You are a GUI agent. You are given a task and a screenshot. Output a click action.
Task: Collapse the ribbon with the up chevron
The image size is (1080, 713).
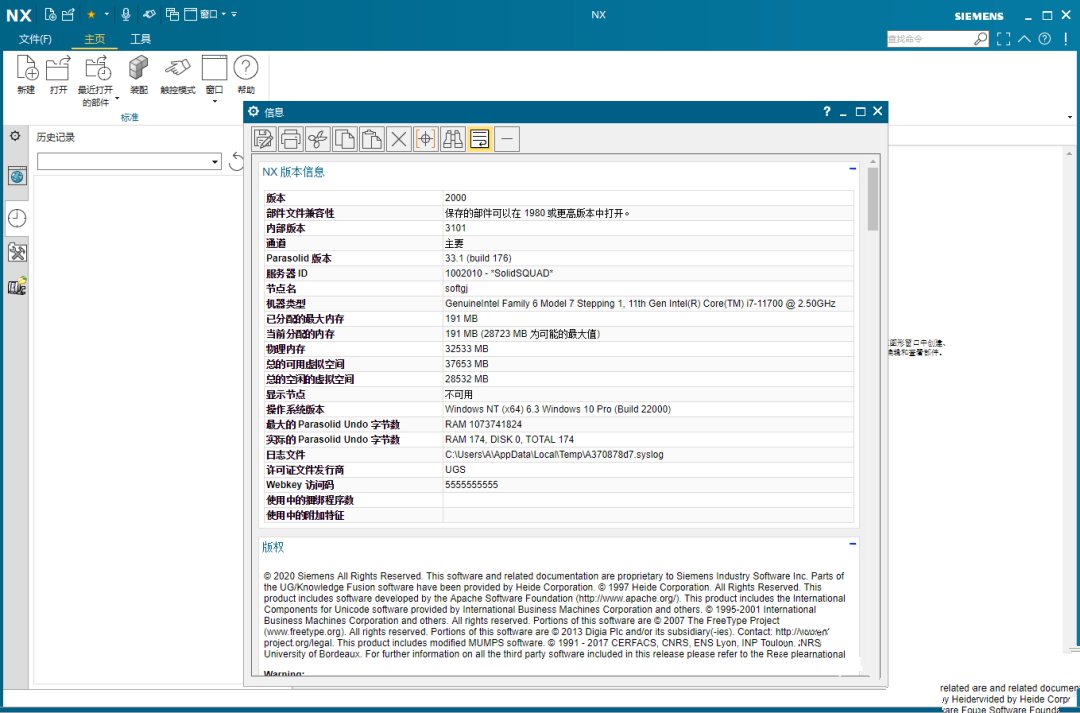1024,39
